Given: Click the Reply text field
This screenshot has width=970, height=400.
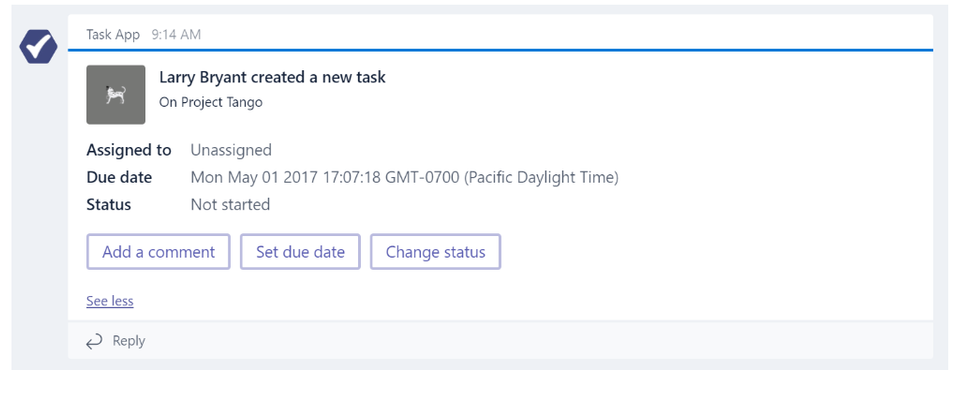Looking at the screenshot, I should [x=500, y=341].
